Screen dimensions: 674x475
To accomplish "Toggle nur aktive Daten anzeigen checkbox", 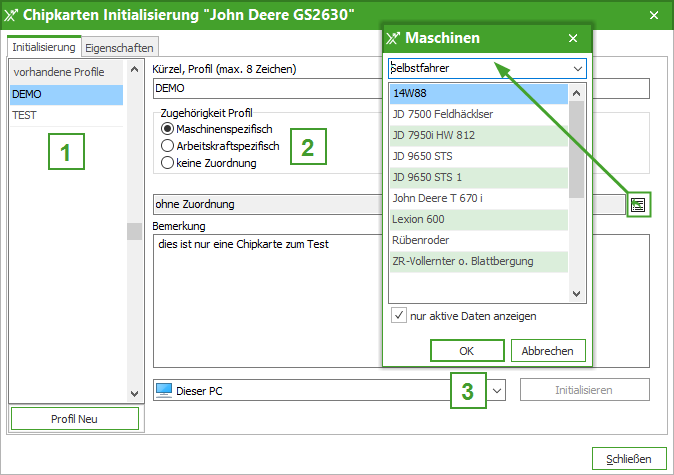I will pos(399,316).
